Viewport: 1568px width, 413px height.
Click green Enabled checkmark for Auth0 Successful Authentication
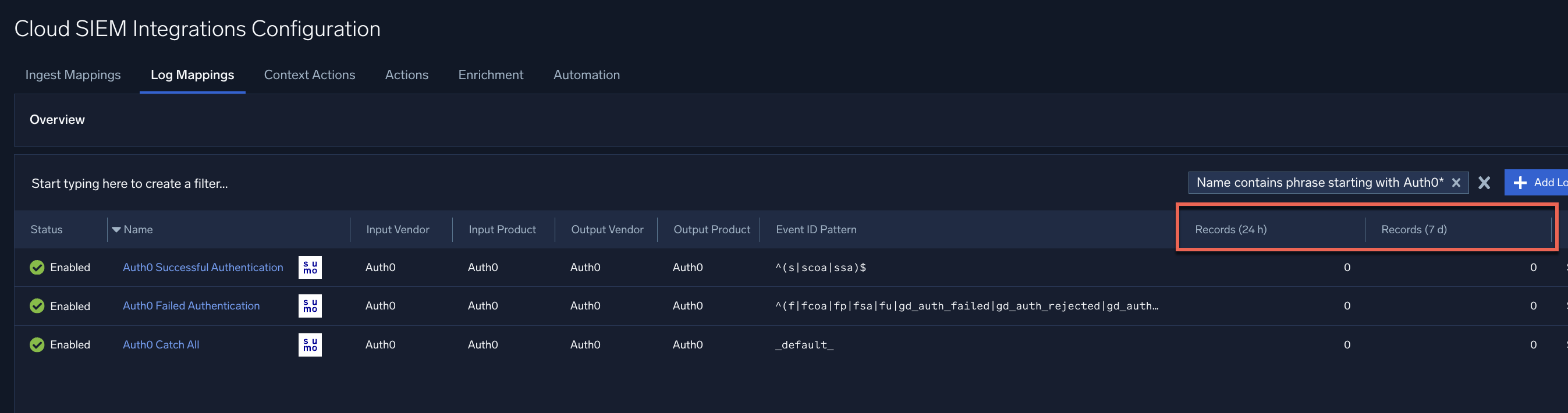tap(37, 268)
